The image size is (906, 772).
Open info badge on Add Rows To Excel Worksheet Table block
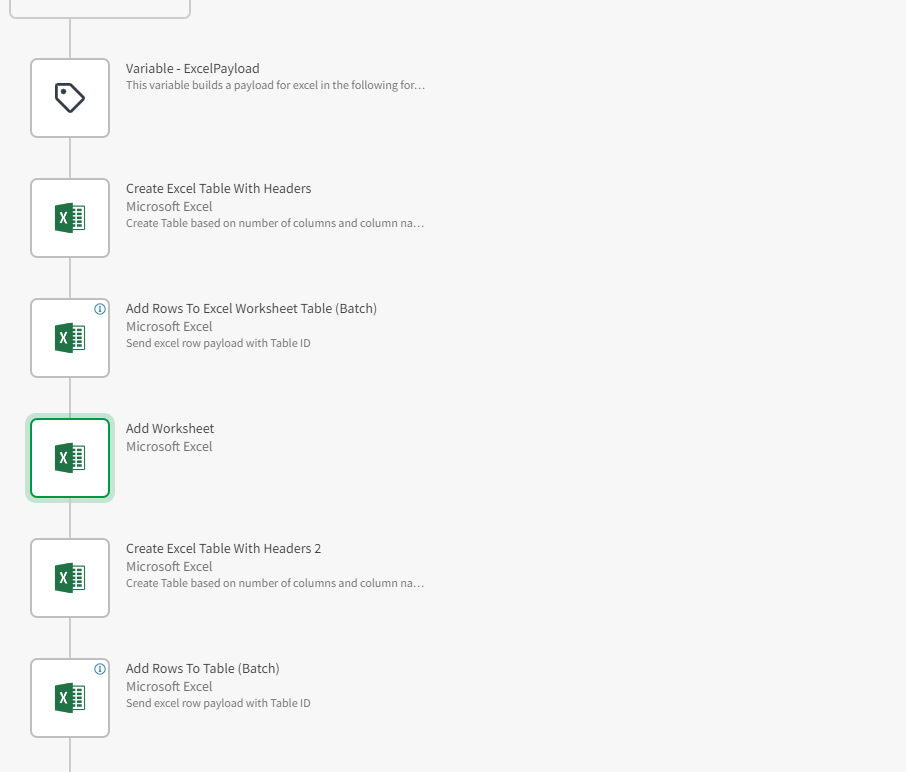click(99, 309)
